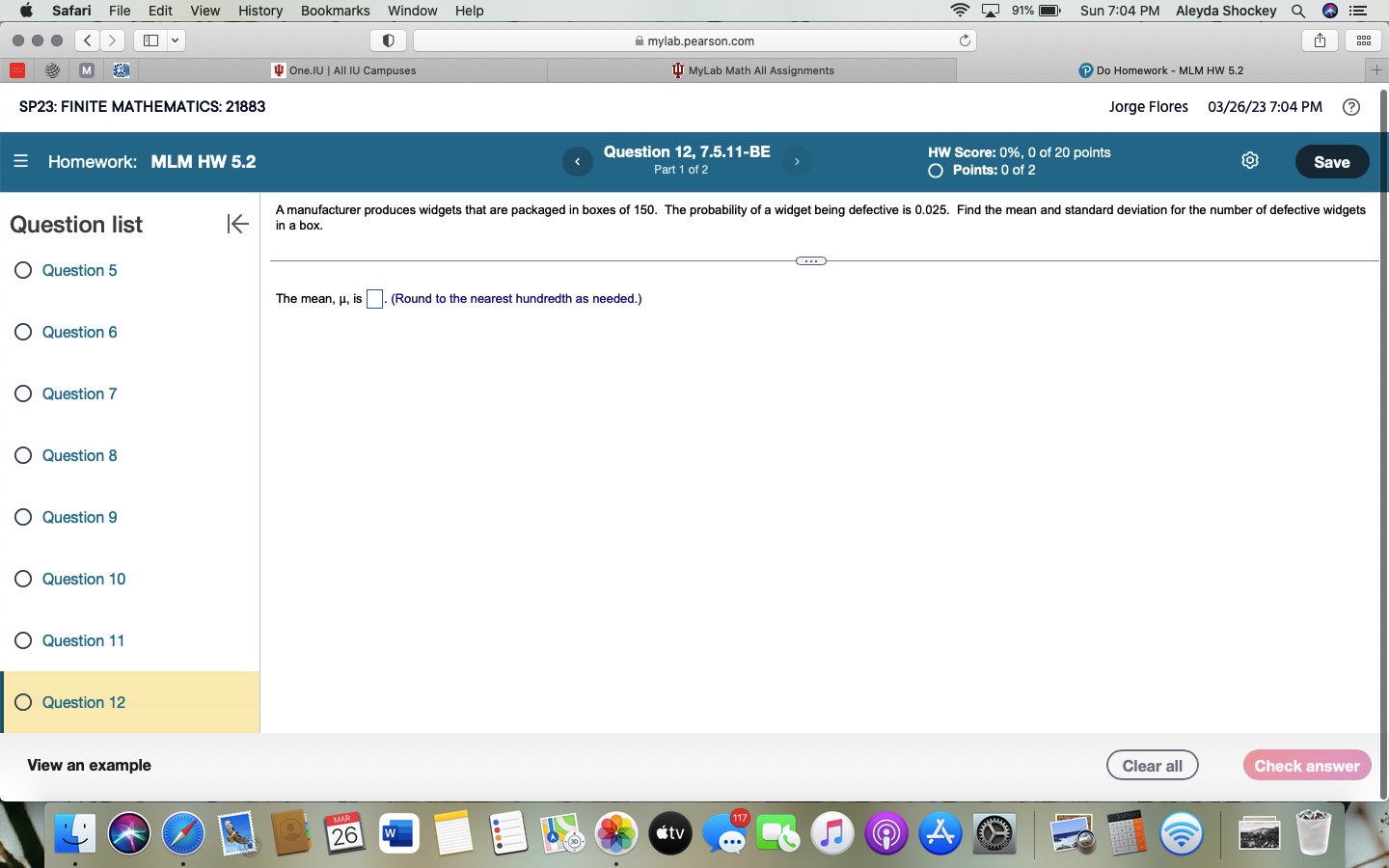Switch to the MyLab Math All Assignments tab

tap(754, 70)
